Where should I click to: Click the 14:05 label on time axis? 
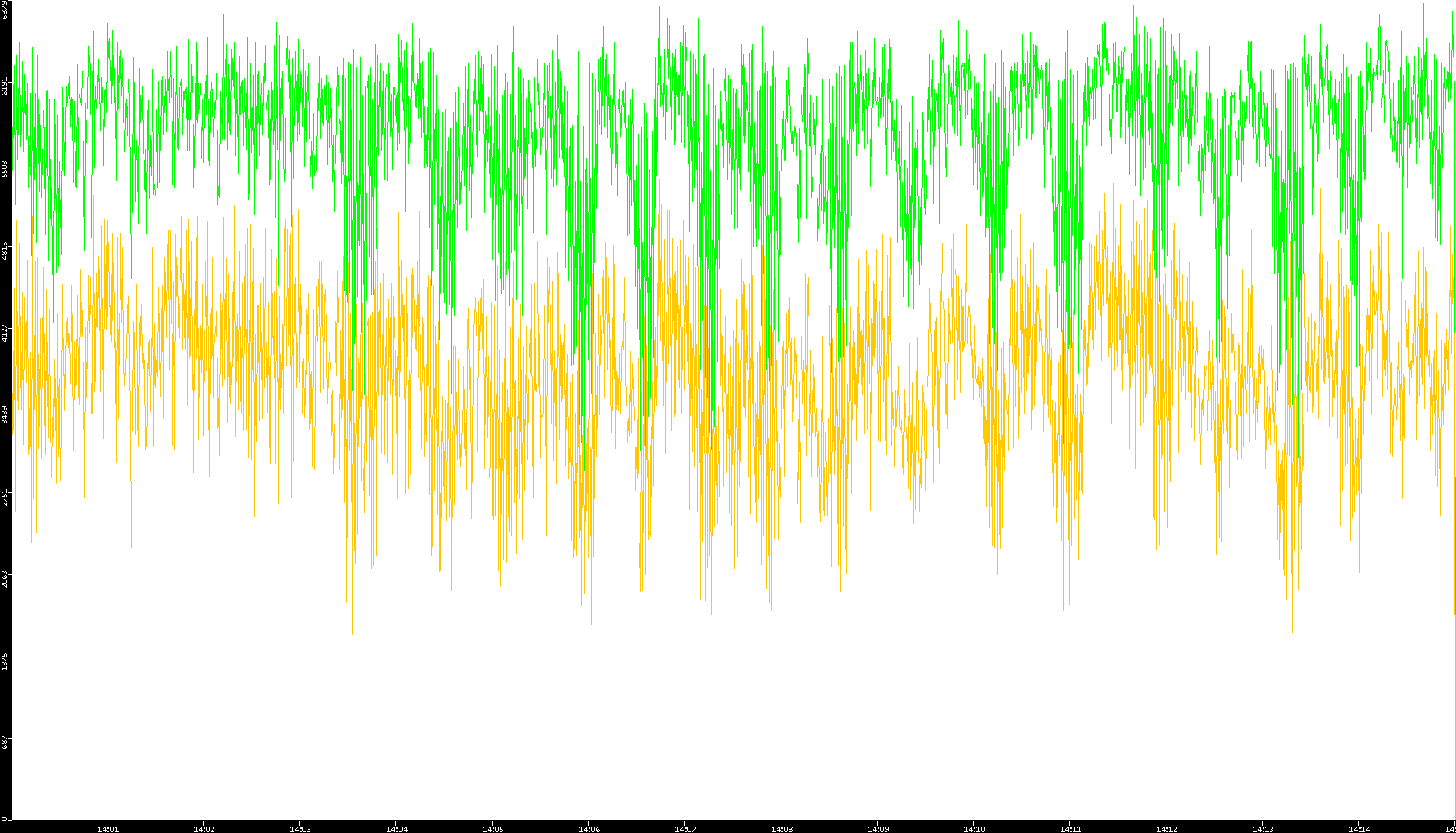tap(493, 829)
